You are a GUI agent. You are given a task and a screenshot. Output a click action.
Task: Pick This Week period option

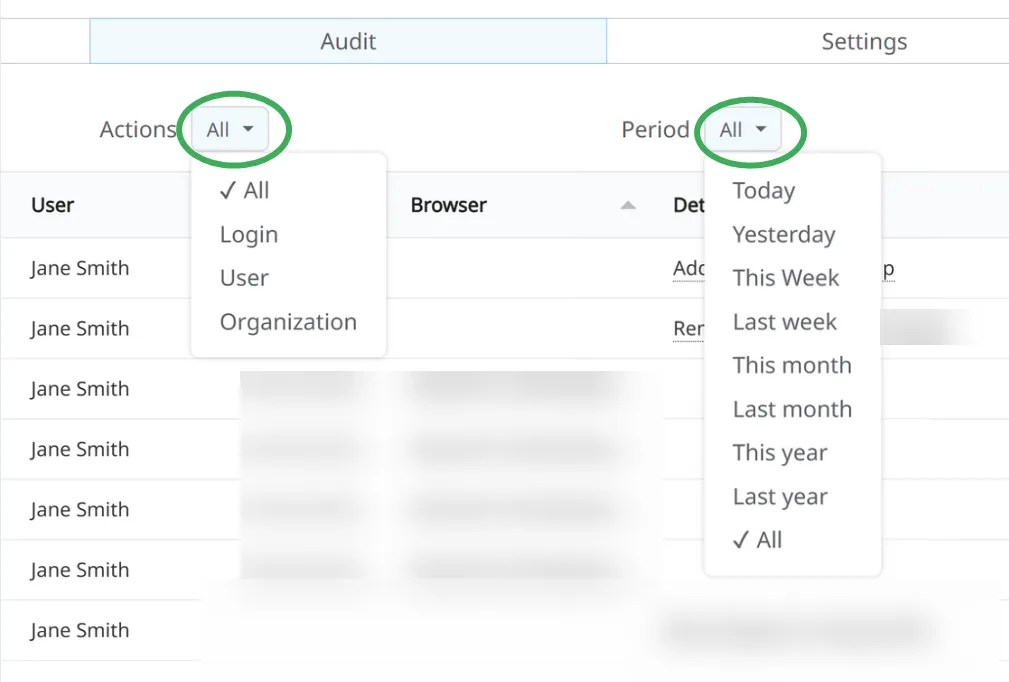coord(785,278)
